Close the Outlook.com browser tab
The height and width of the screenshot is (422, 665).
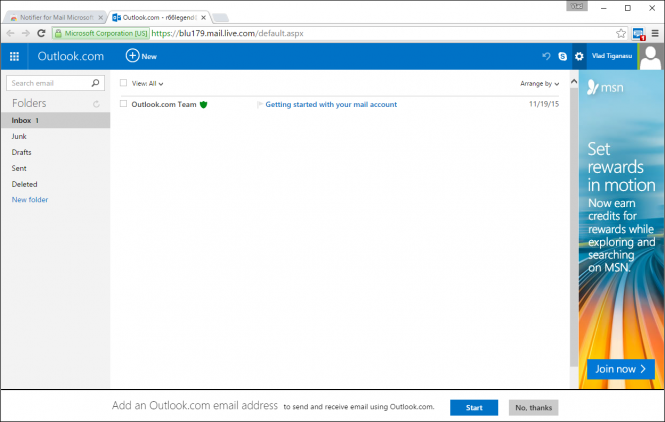(x=204, y=17)
